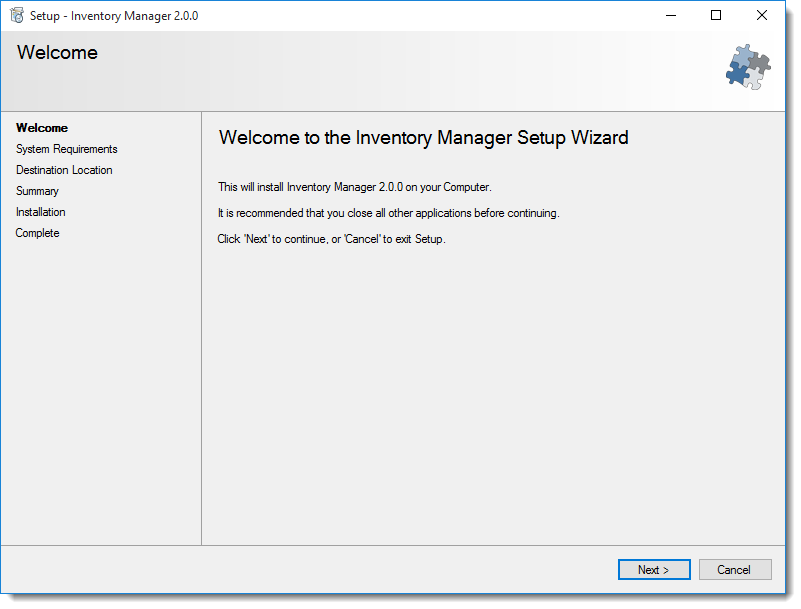
Task: Maximize the Setup window
Action: tap(716, 15)
